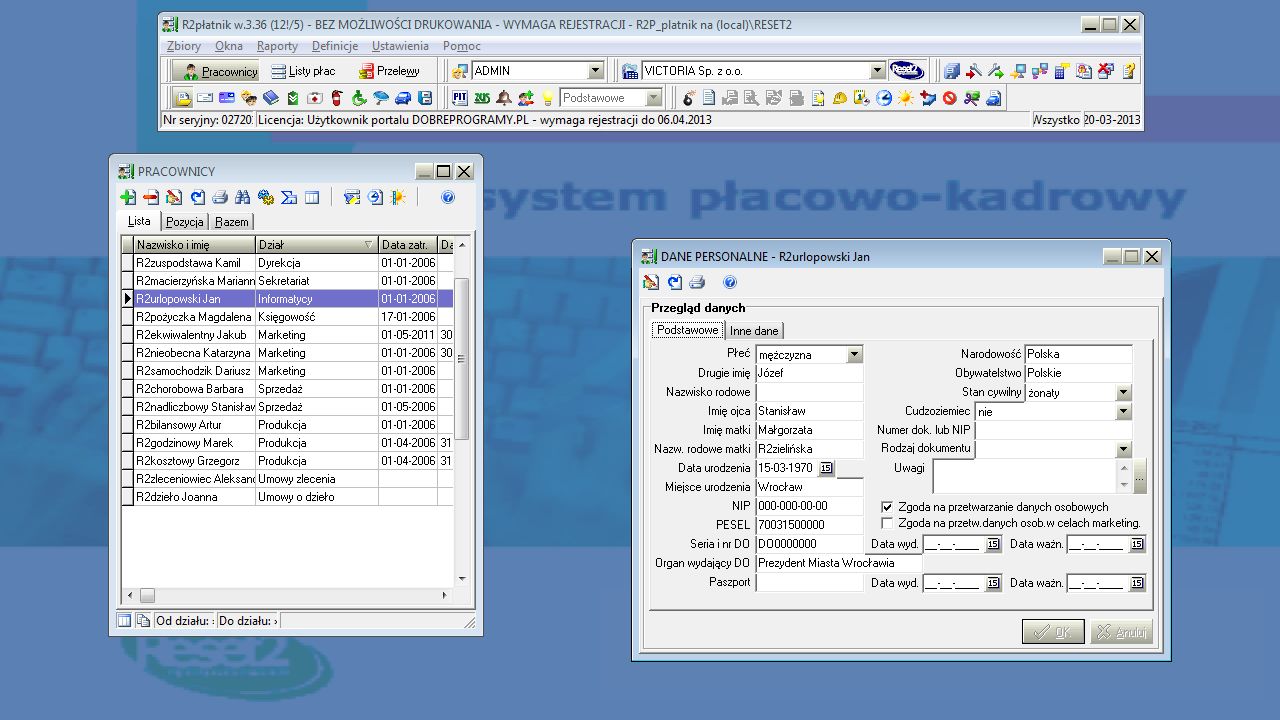The width and height of the screenshot is (1280, 720).
Task: Open Pomoc menu
Action: (x=461, y=46)
